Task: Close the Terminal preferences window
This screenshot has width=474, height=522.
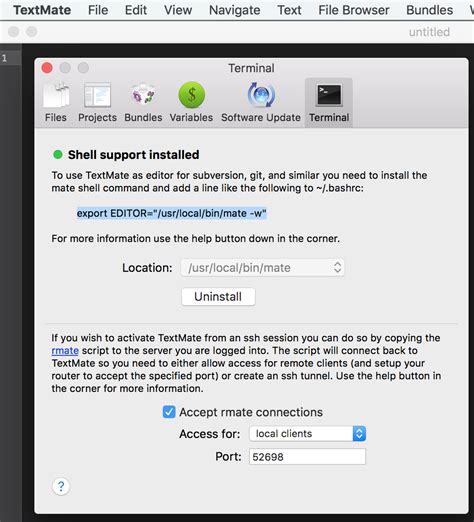Action: [47, 68]
